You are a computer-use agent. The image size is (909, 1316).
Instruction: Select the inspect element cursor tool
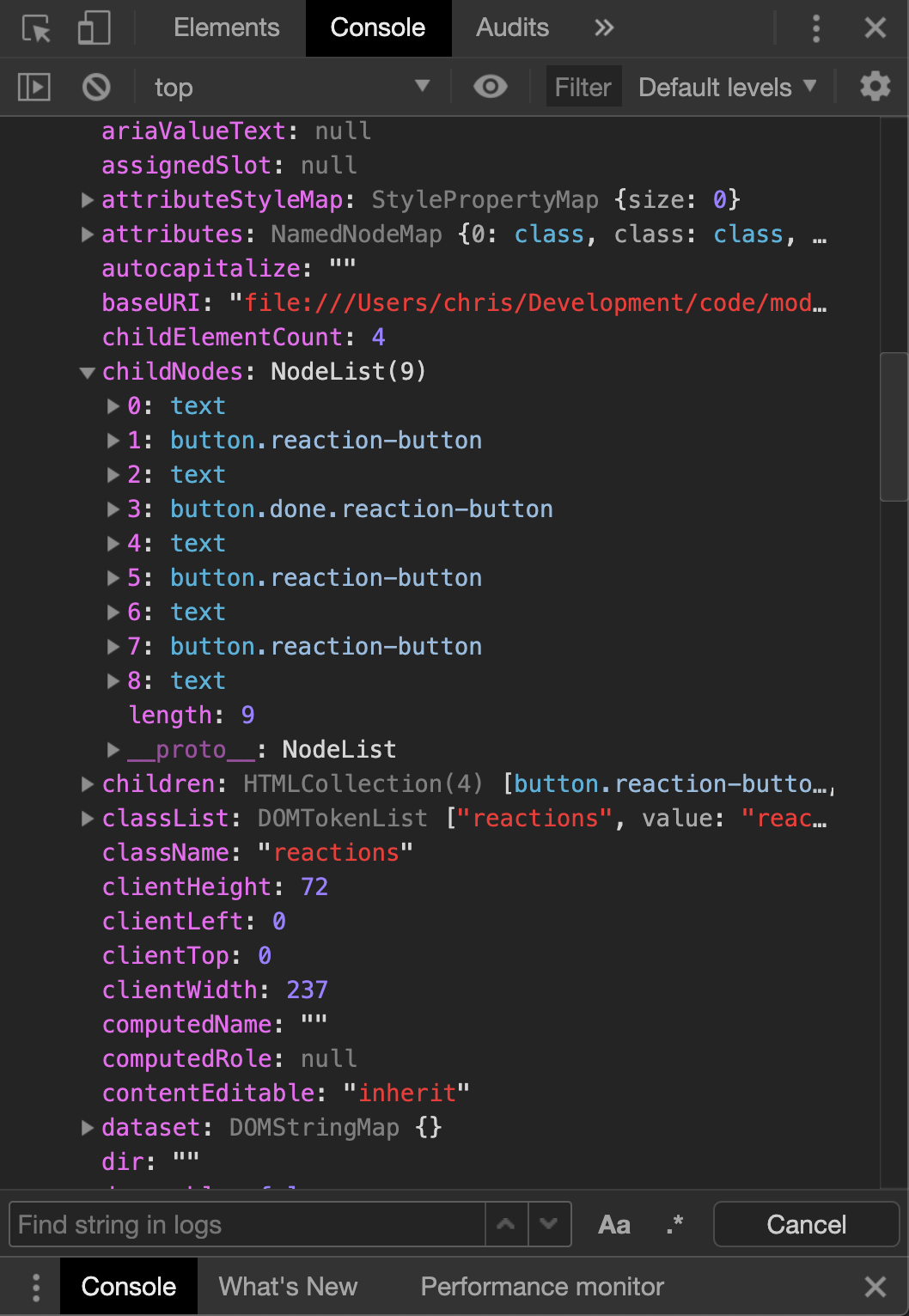click(36, 27)
